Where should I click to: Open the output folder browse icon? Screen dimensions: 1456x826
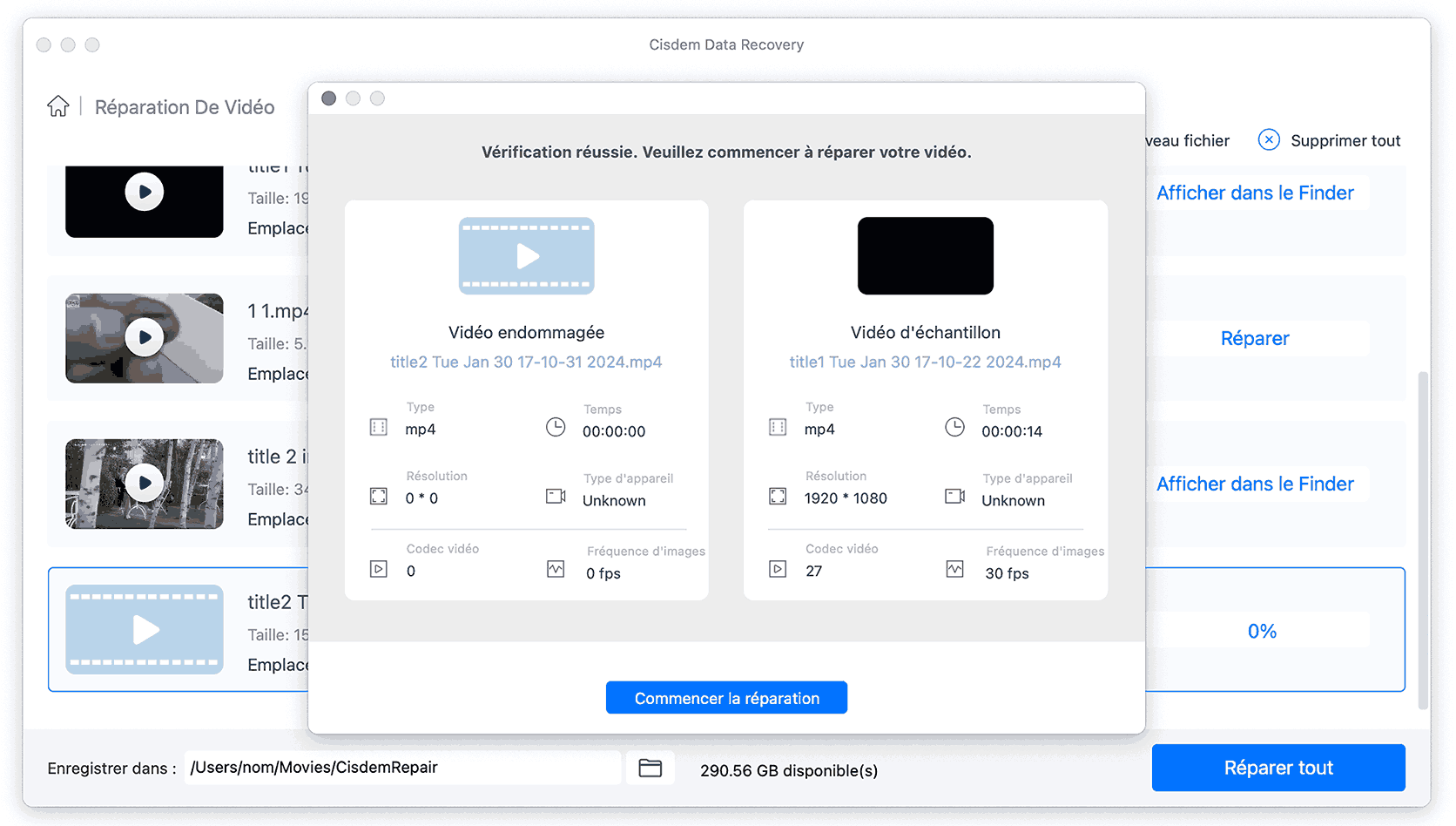click(x=650, y=768)
